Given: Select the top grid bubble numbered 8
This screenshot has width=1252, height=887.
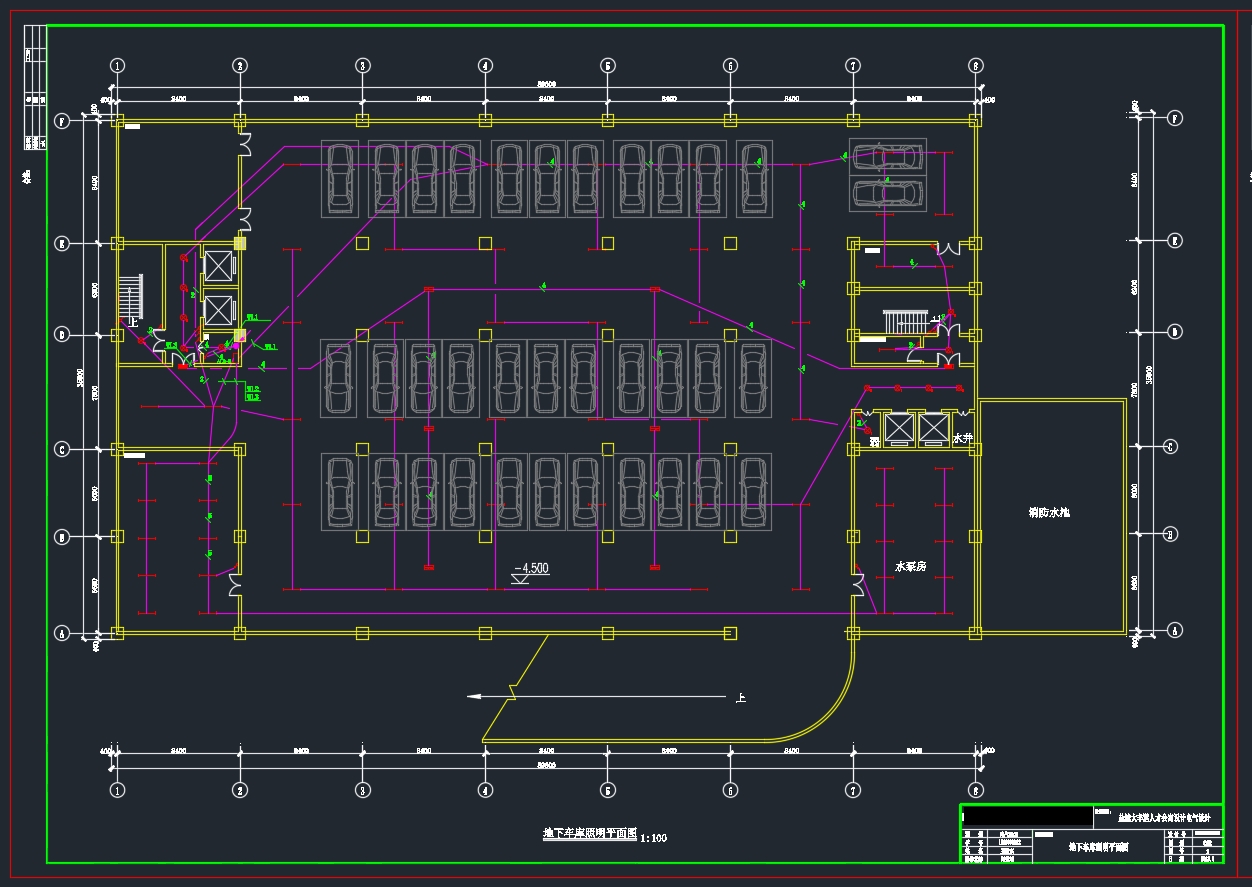Looking at the screenshot, I should point(976,66).
